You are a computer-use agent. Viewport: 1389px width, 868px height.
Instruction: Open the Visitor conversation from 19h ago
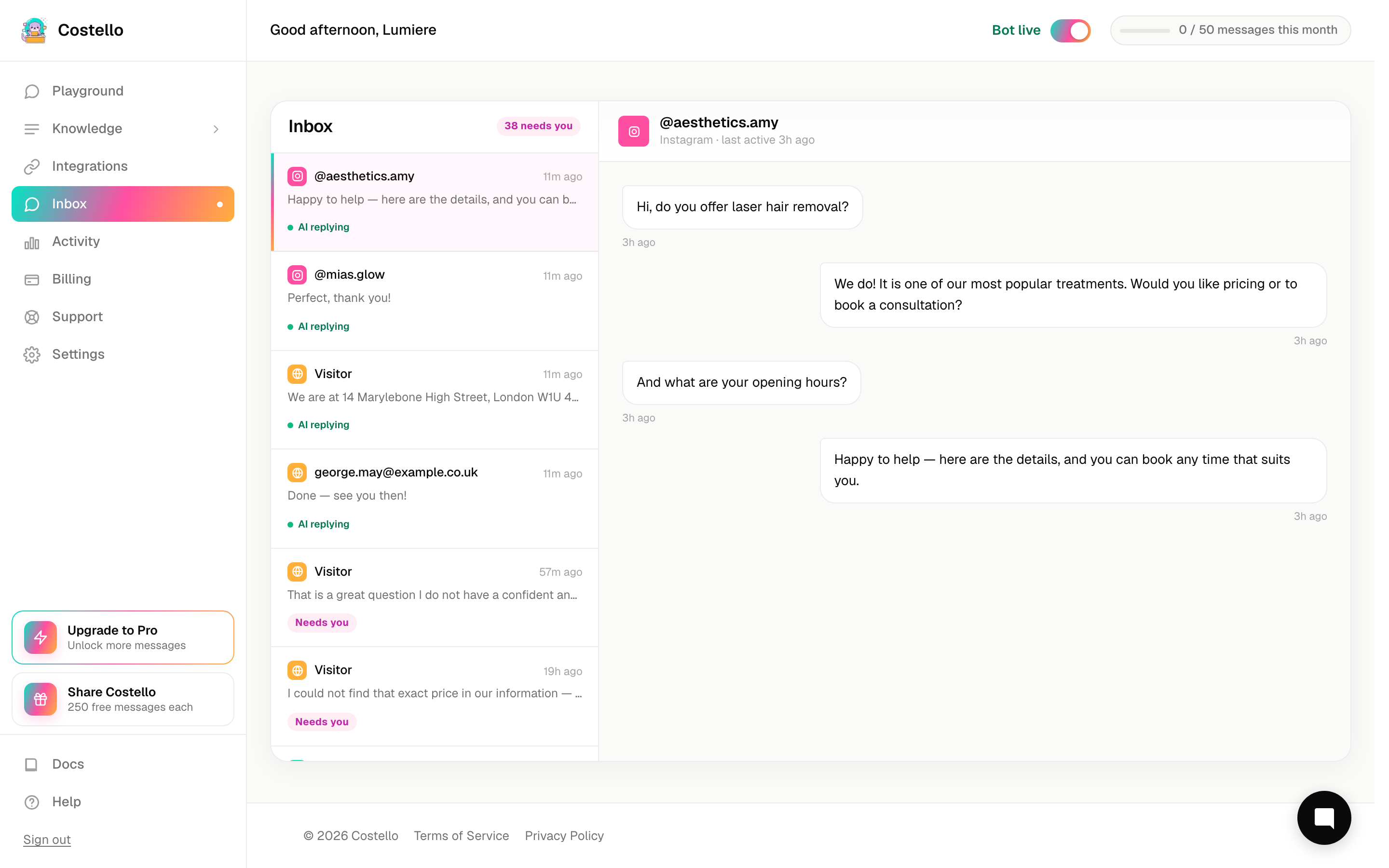pyautogui.click(x=435, y=696)
